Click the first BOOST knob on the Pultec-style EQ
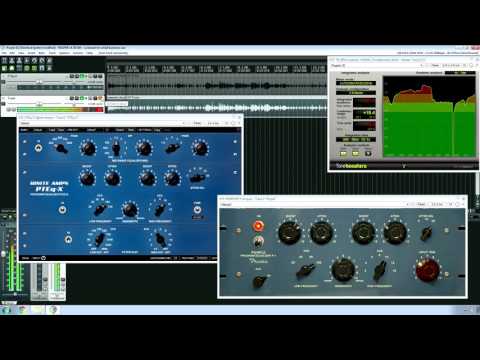The width and height of the screenshot is (480, 360). click(x=289, y=233)
